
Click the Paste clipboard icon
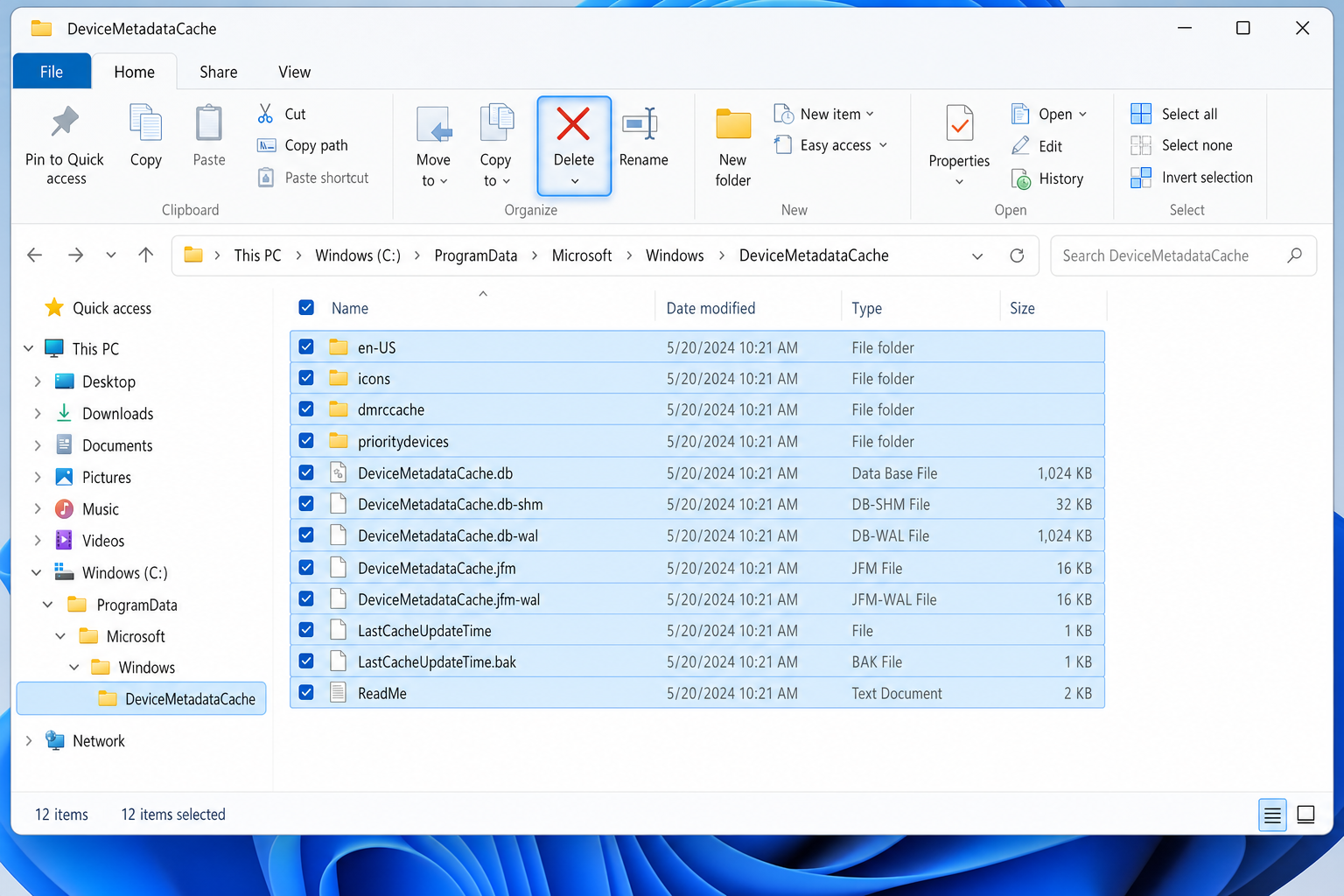coord(209,122)
